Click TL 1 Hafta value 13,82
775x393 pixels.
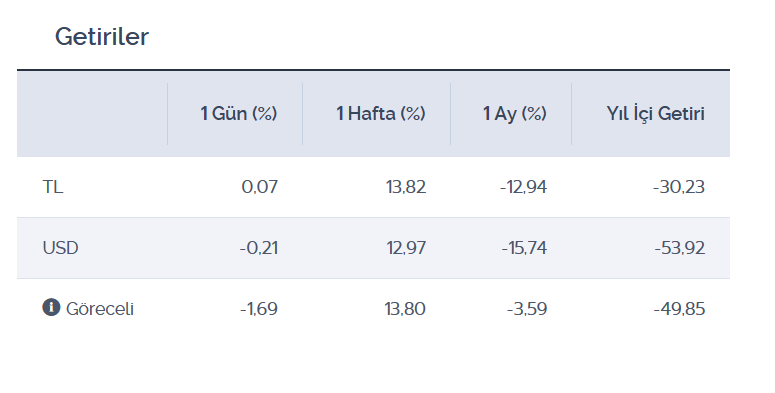tap(406, 187)
